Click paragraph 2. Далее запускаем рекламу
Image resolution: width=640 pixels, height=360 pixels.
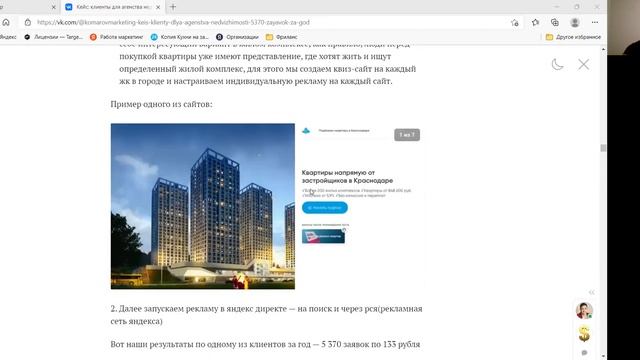[x=266, y=315]
